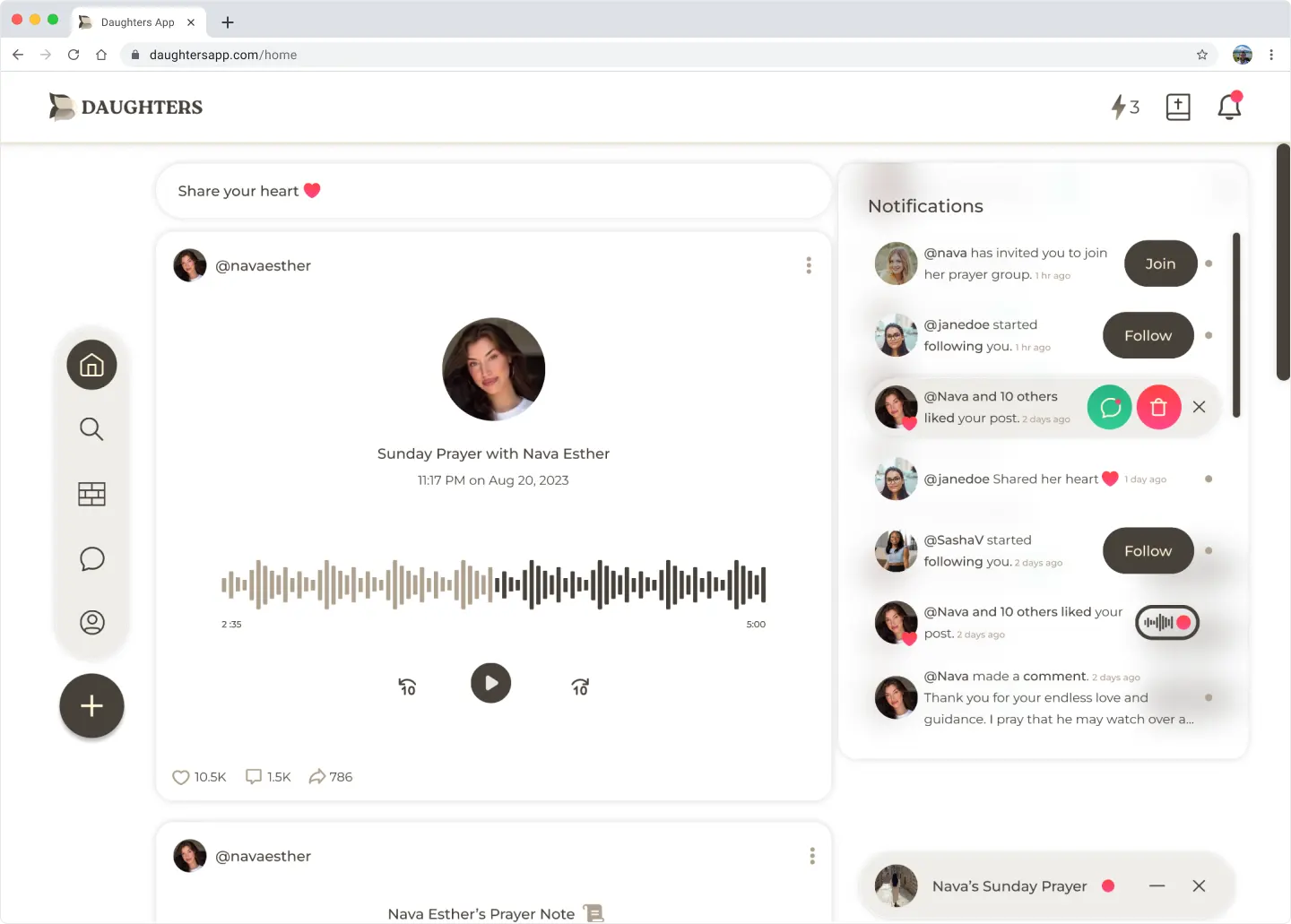Open the profile icon in sidebar

pyautogui.click(x=91, y=622)
